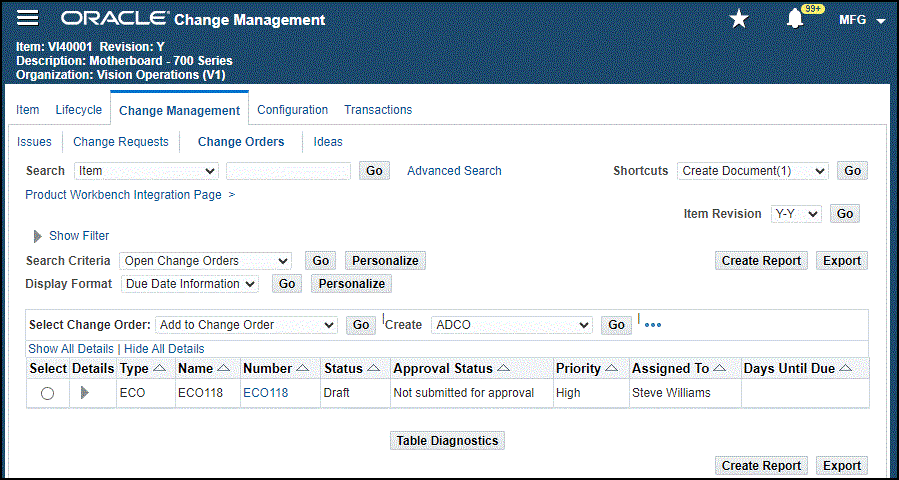Switch to the Lifecycle tab
Viewport: 899px width, 480px height.
(79, 110)
